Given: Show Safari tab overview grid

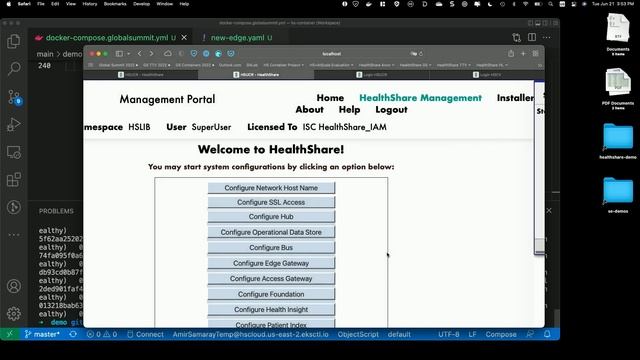Looking at the screenshot, I should 536,53.
